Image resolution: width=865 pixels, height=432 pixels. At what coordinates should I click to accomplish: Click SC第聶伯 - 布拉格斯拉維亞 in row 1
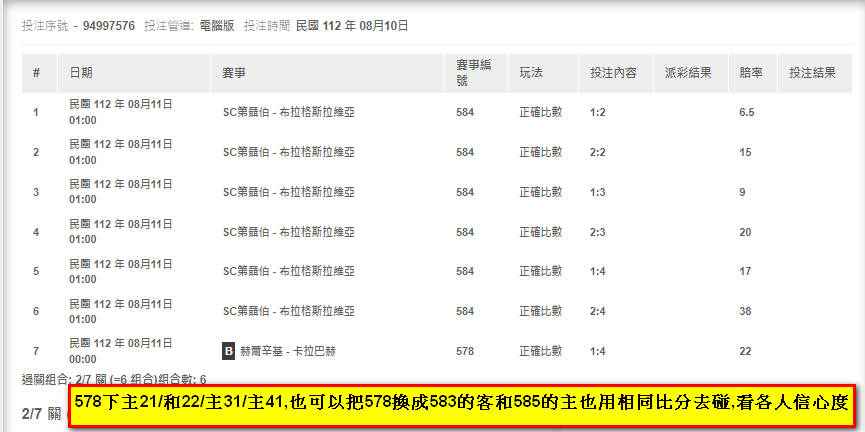tap(289, 113)
